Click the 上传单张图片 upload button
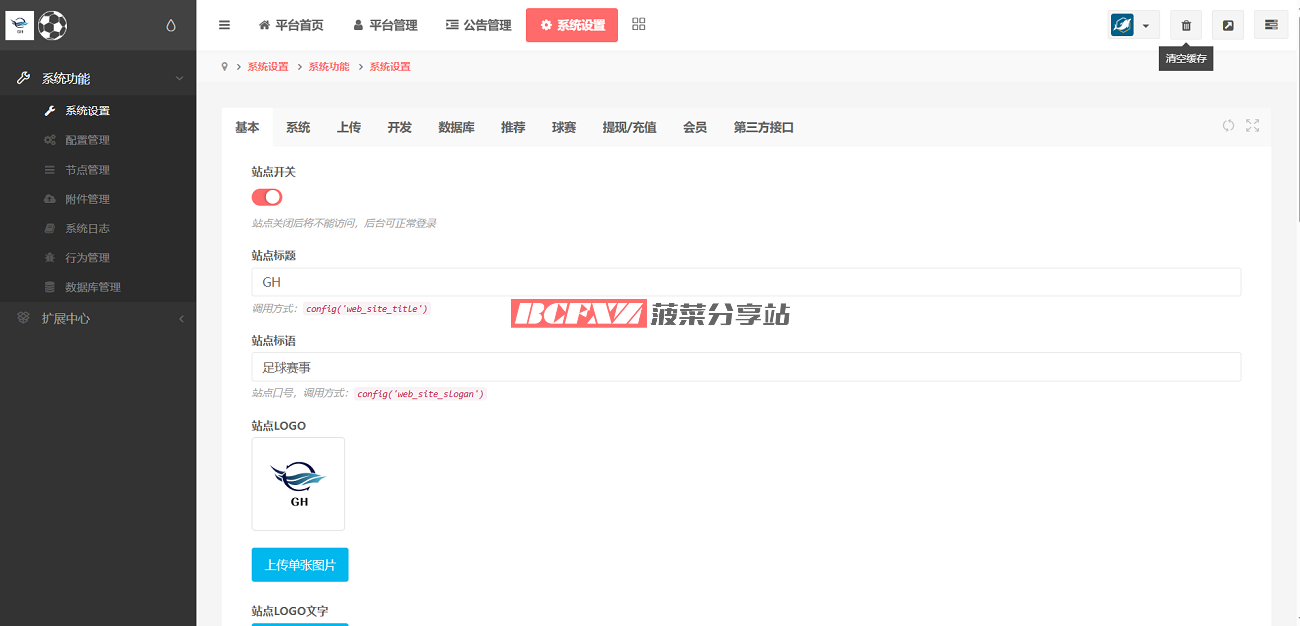The height and width of the screenshot is (626, 1300). pos(300,565)
